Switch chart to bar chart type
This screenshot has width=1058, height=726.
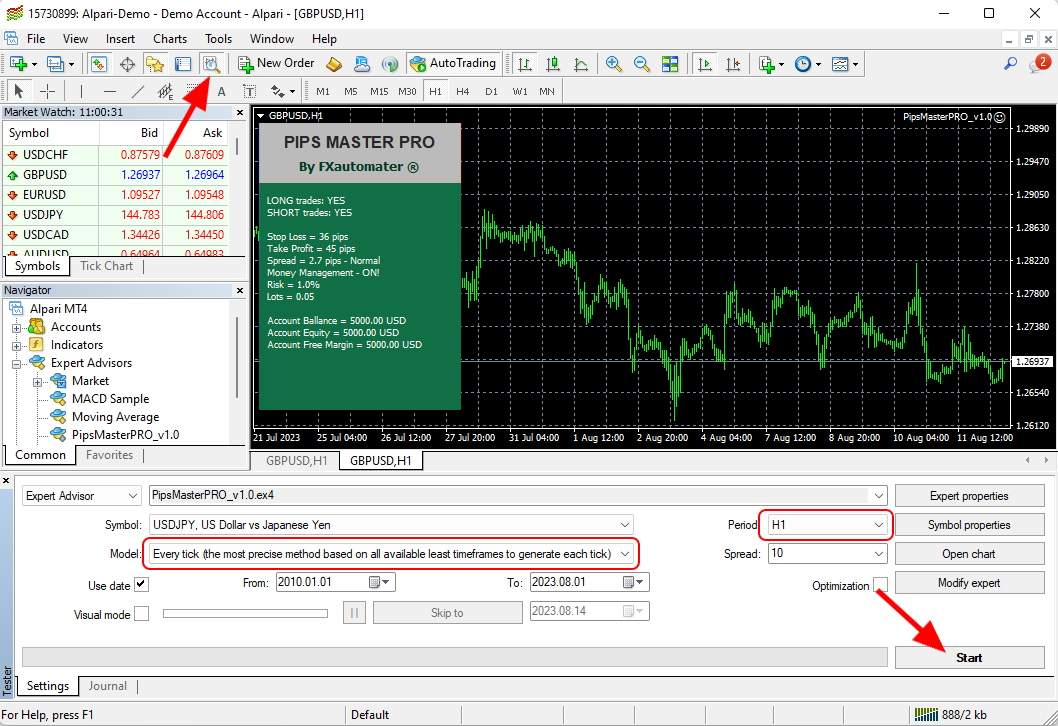[x=524, y=64]
